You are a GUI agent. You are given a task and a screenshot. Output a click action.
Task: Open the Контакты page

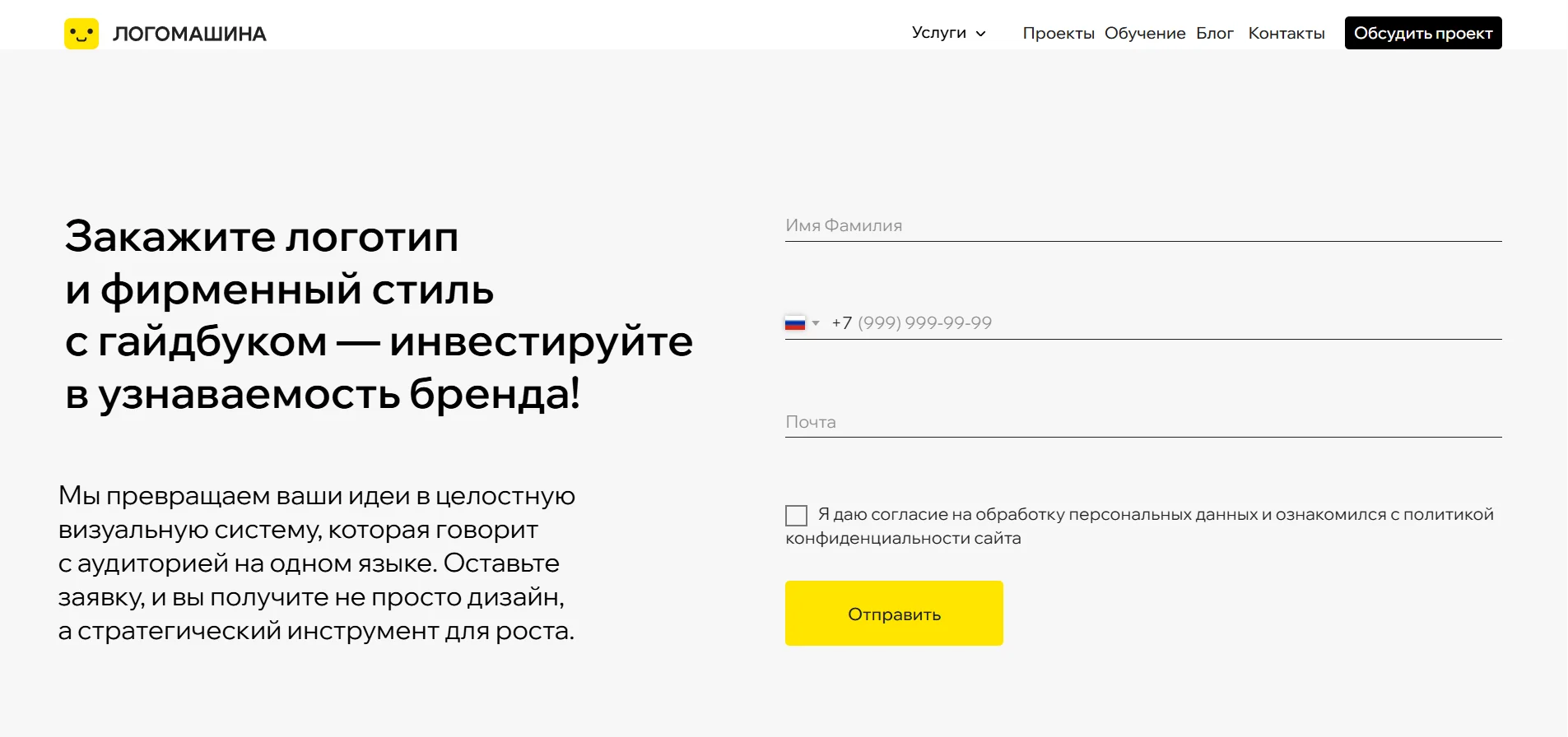pyautogui.click(x=1286, y=34)
